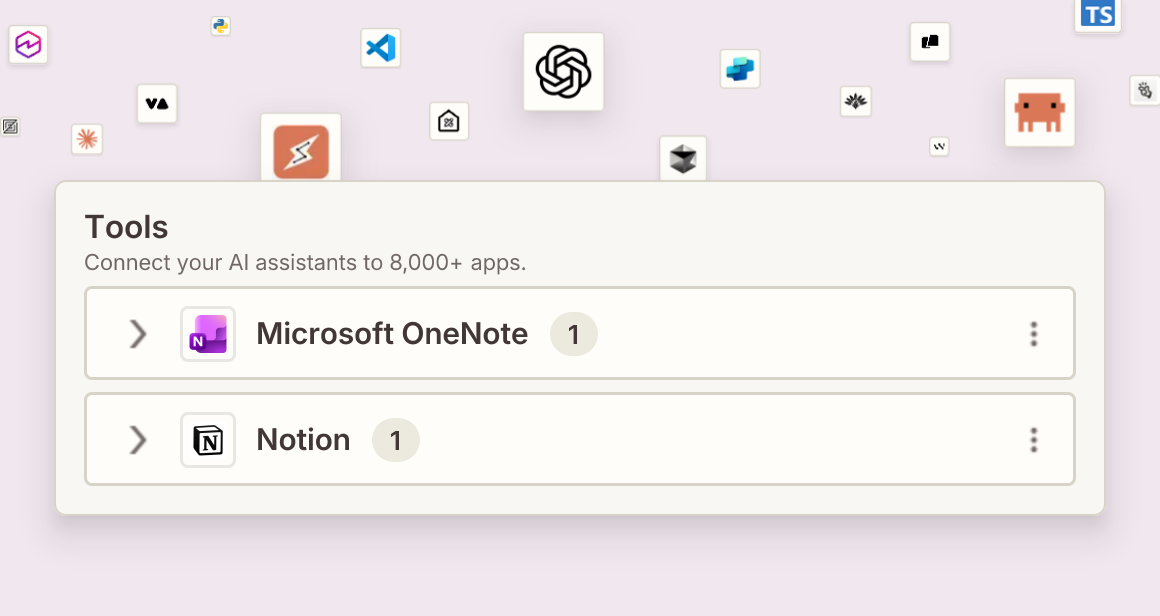Click the lotus flower icon
The height and width of the screenshot is (616, 1160).
tap(856, 101)
